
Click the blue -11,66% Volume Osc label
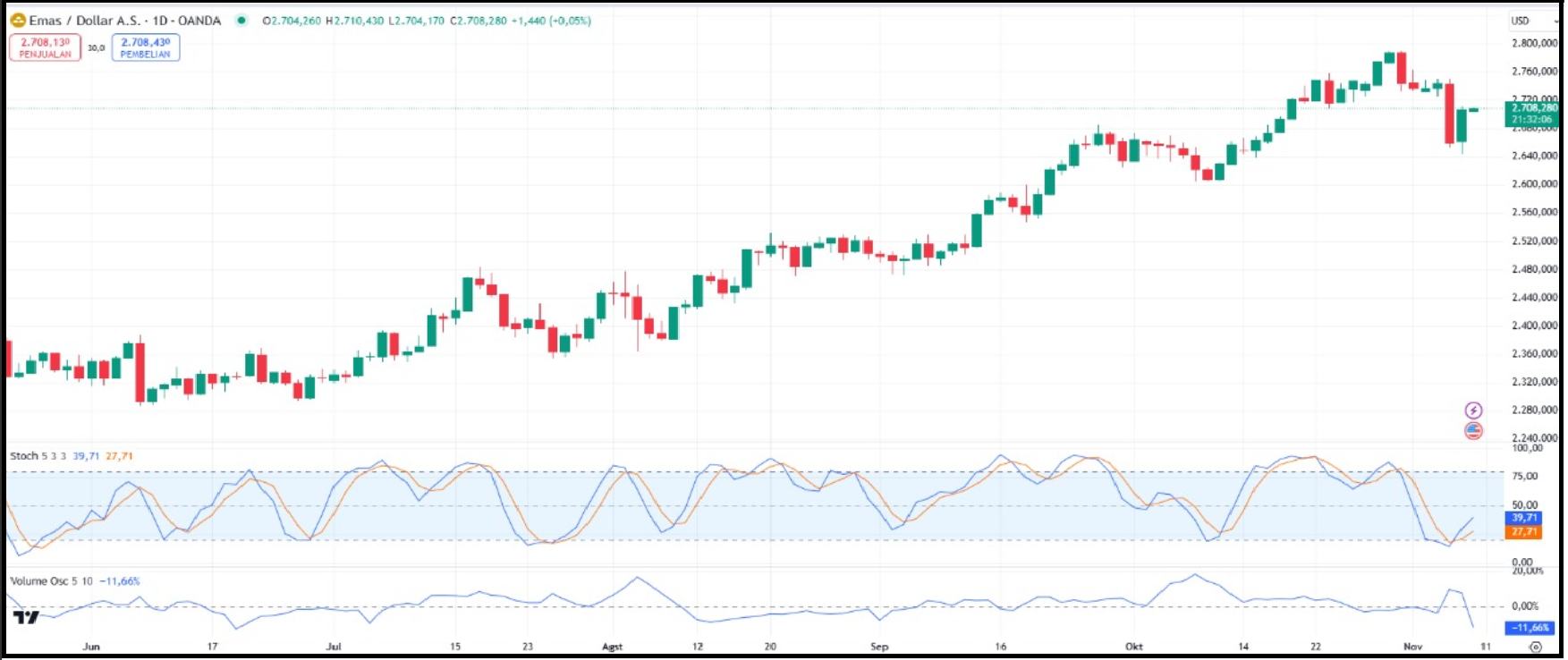(1529, 628)
